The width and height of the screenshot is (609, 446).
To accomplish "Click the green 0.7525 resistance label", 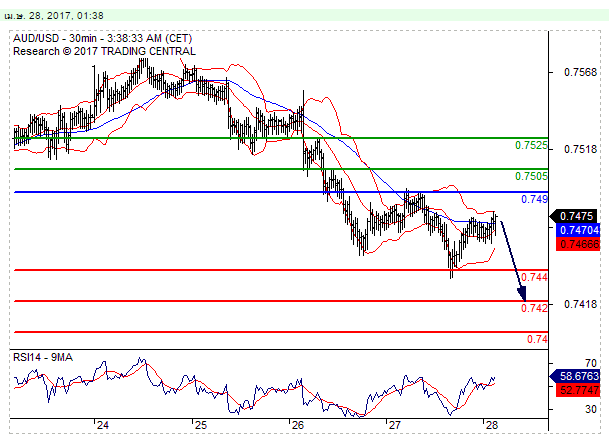I will click(531, 145).
